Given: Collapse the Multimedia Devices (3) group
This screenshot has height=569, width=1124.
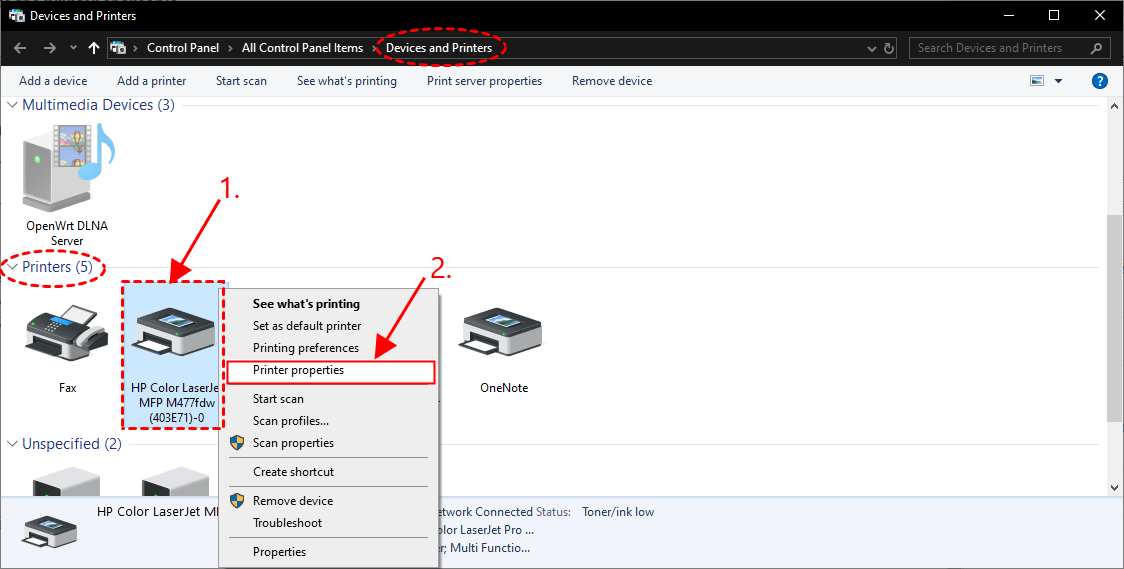Looking at the screenshot, I should point(12,105).
